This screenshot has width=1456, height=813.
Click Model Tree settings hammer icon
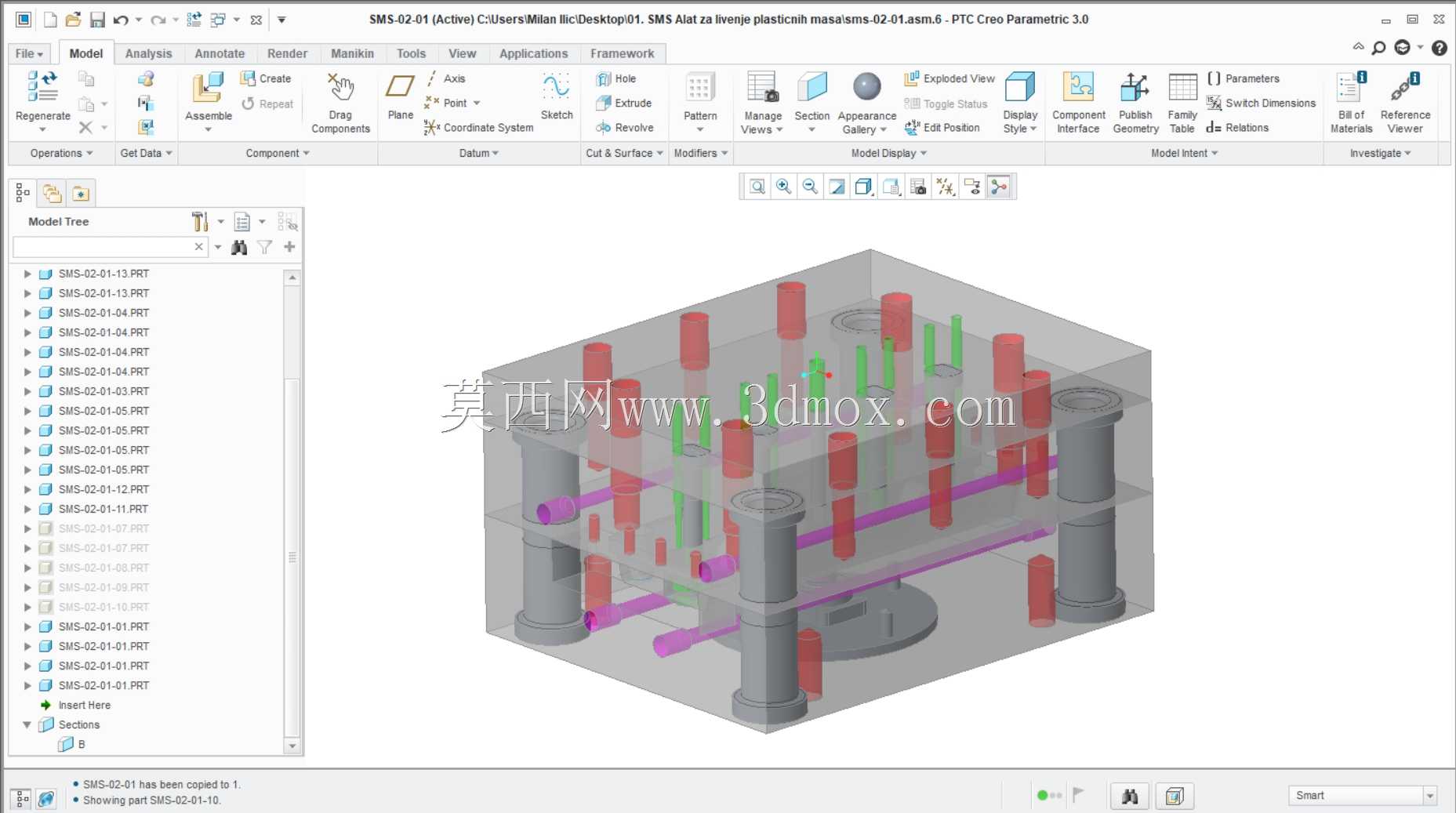coord(200,222)
